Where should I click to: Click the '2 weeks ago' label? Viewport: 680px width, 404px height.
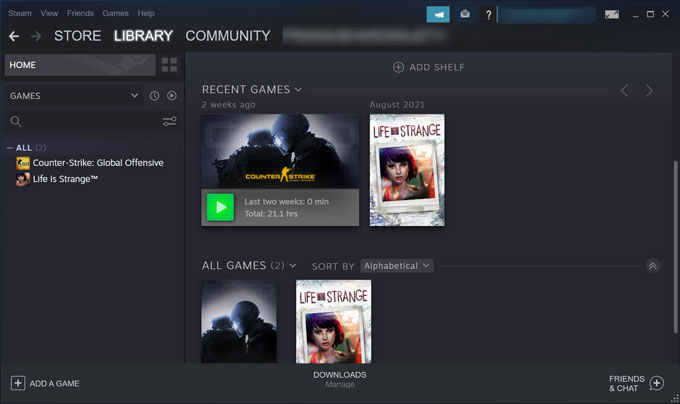tap(228, 104)
